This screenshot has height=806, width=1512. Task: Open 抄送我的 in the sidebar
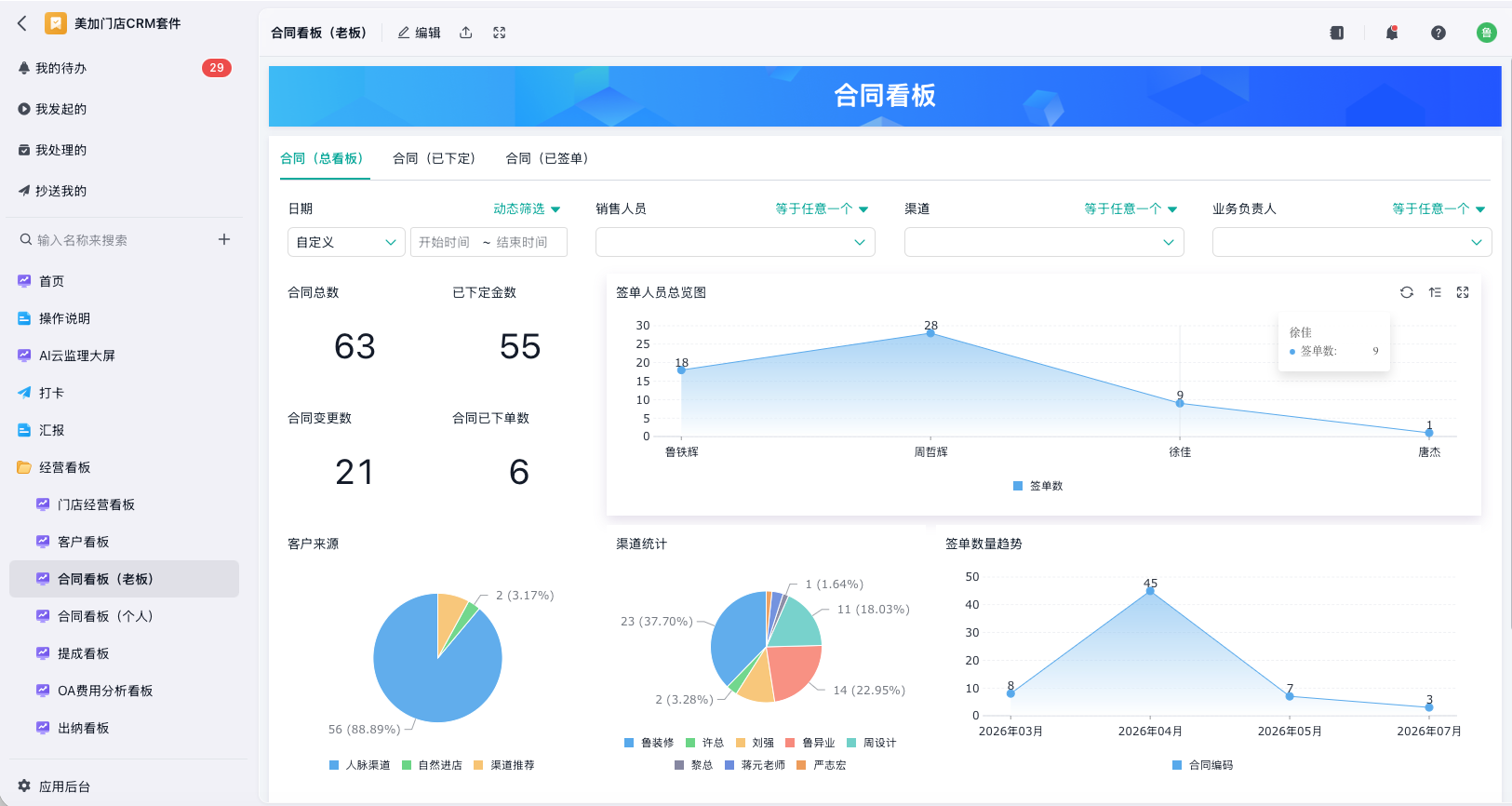pyautogui.click(x=125, y=191)
